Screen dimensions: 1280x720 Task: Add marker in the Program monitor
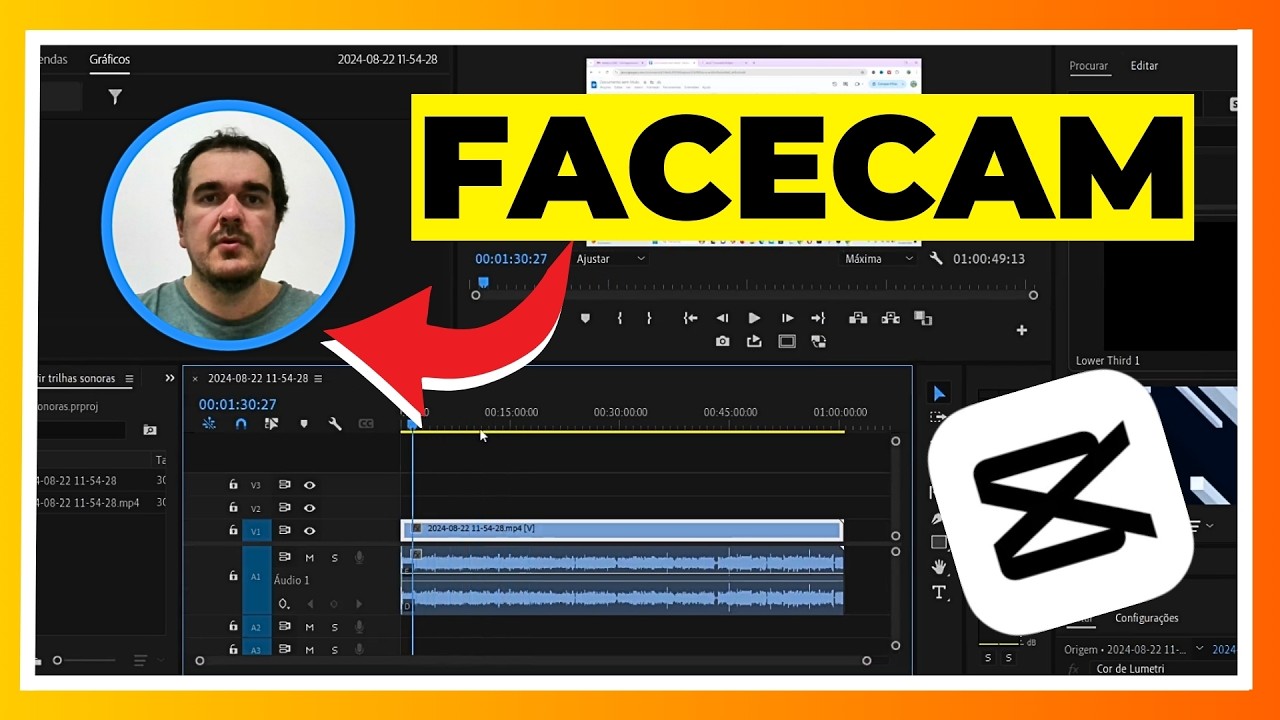586,318
